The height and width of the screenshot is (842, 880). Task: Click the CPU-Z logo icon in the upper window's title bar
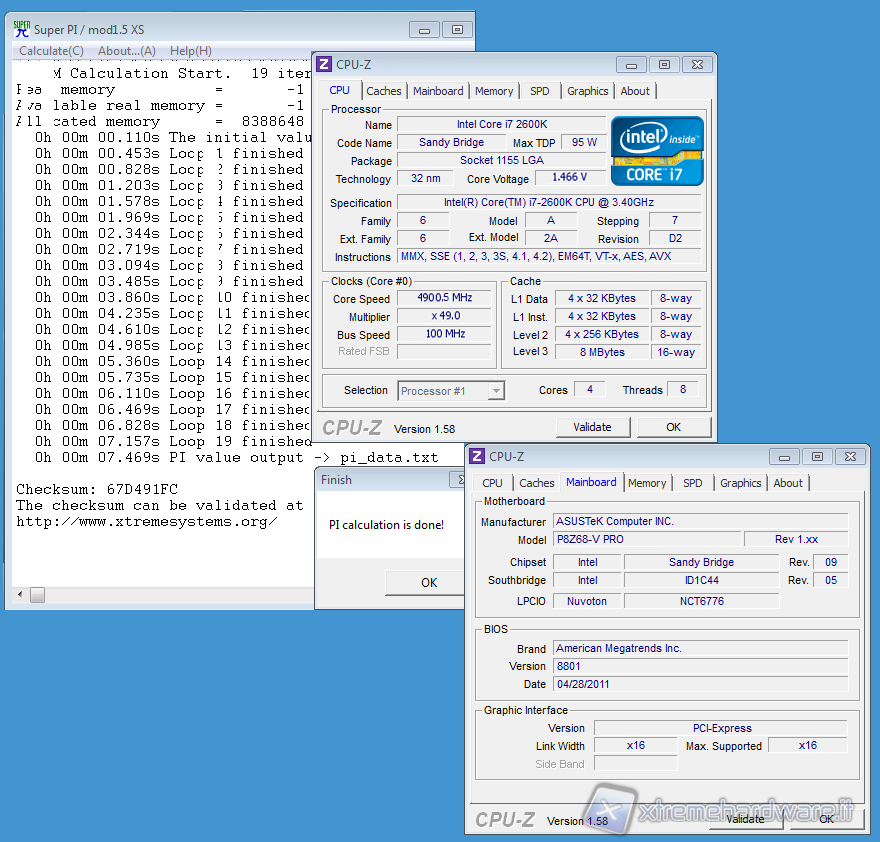coord(324,64)
